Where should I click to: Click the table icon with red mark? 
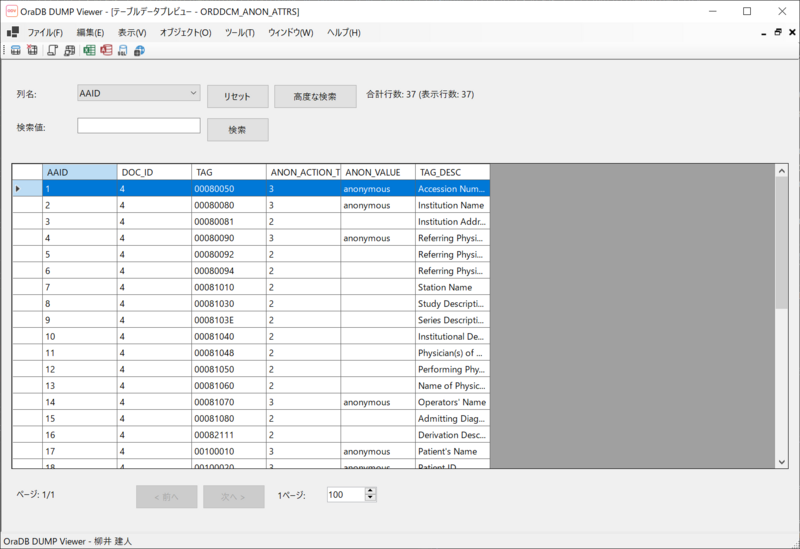pos(32,50)
